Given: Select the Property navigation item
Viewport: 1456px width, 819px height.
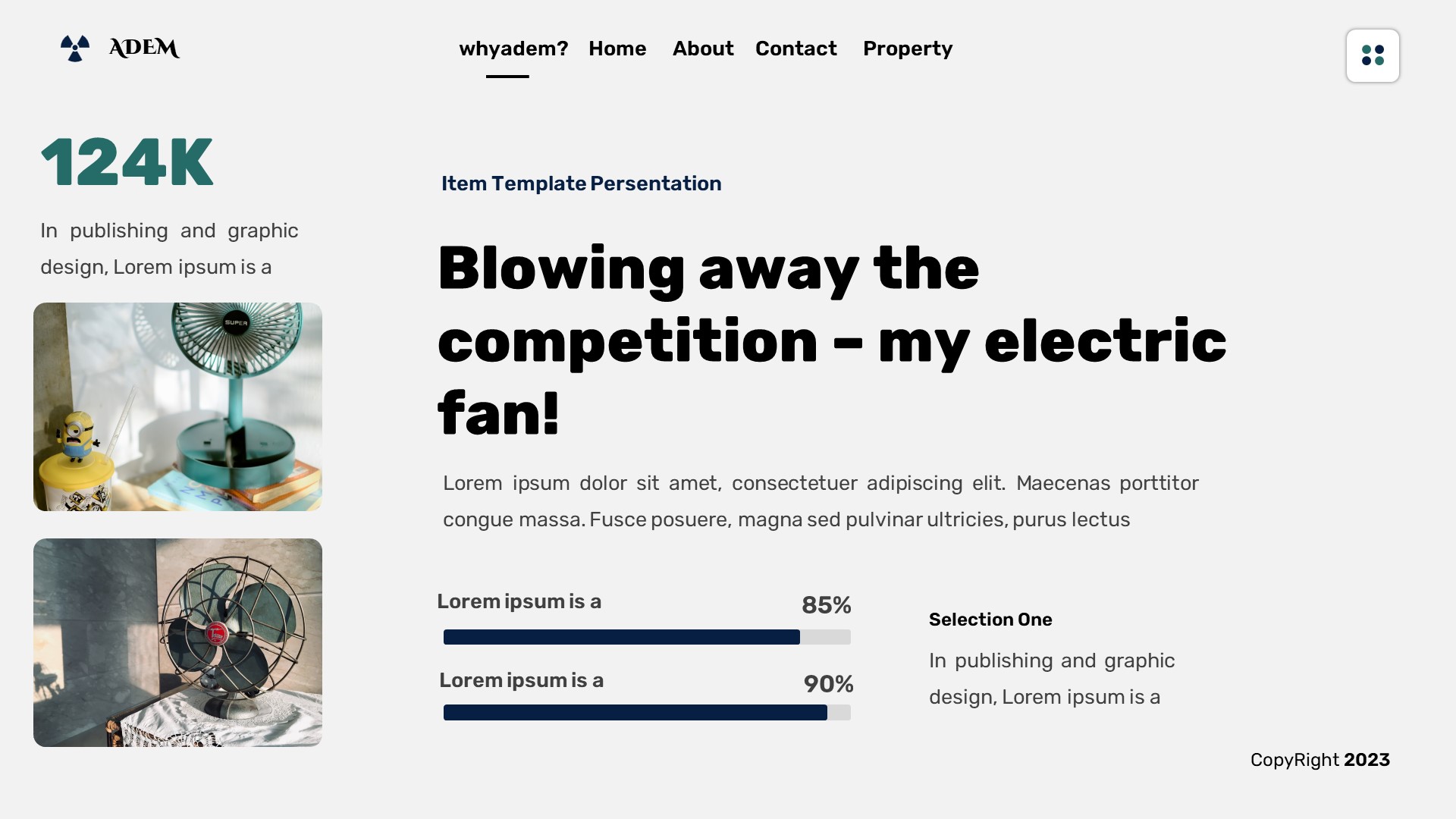Looking at the screenshot, I should click(908, 49).
